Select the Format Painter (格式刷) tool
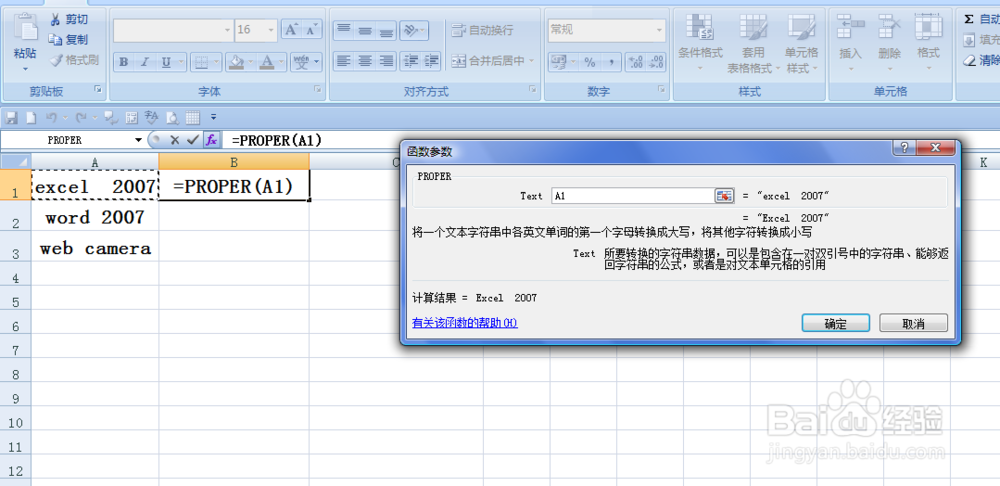The height and width of the screenshot is (486, 1000). 73,61
